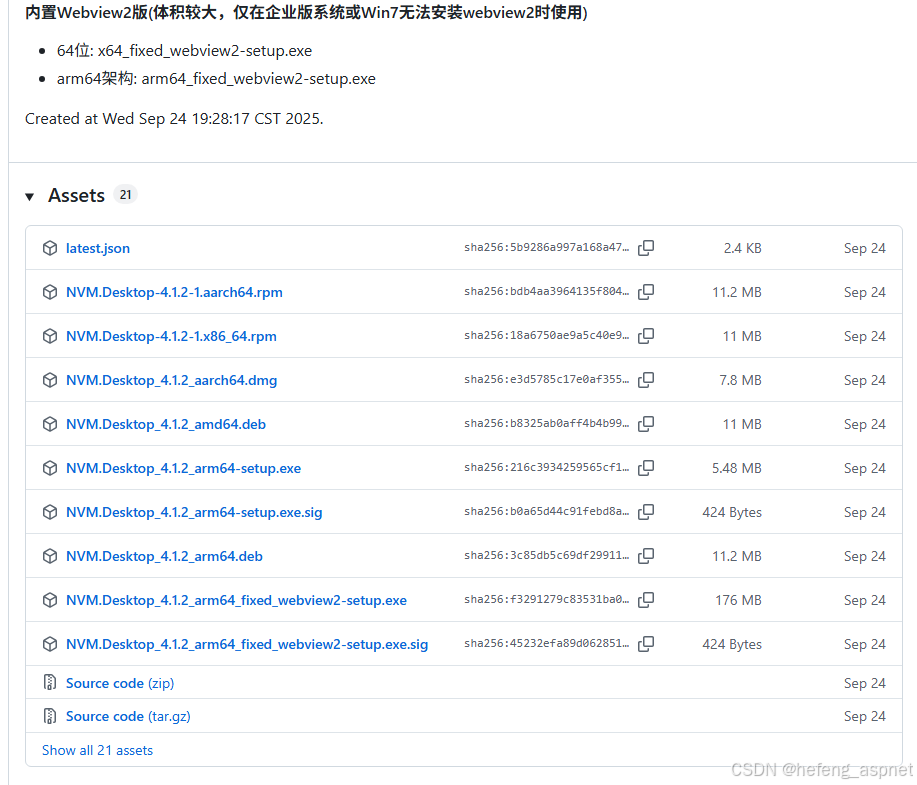Click package icon beside arm64-setup.exe asset
The height and width of the screenshot is (785, 917).
[x=50, y=468]
